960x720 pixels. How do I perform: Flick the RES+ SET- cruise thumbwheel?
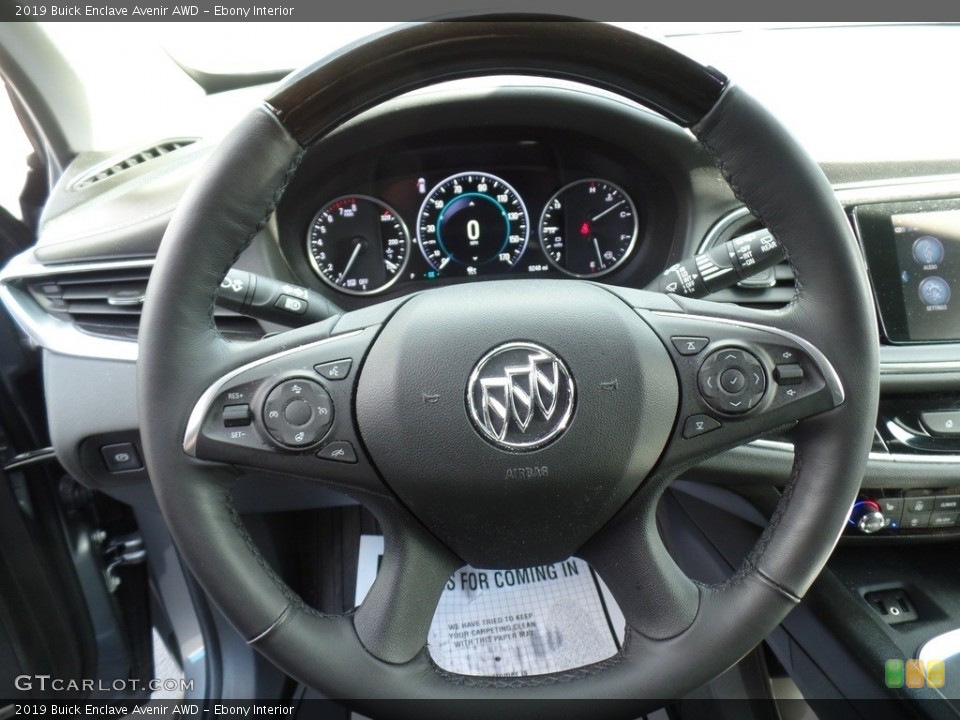pos(238,416)
